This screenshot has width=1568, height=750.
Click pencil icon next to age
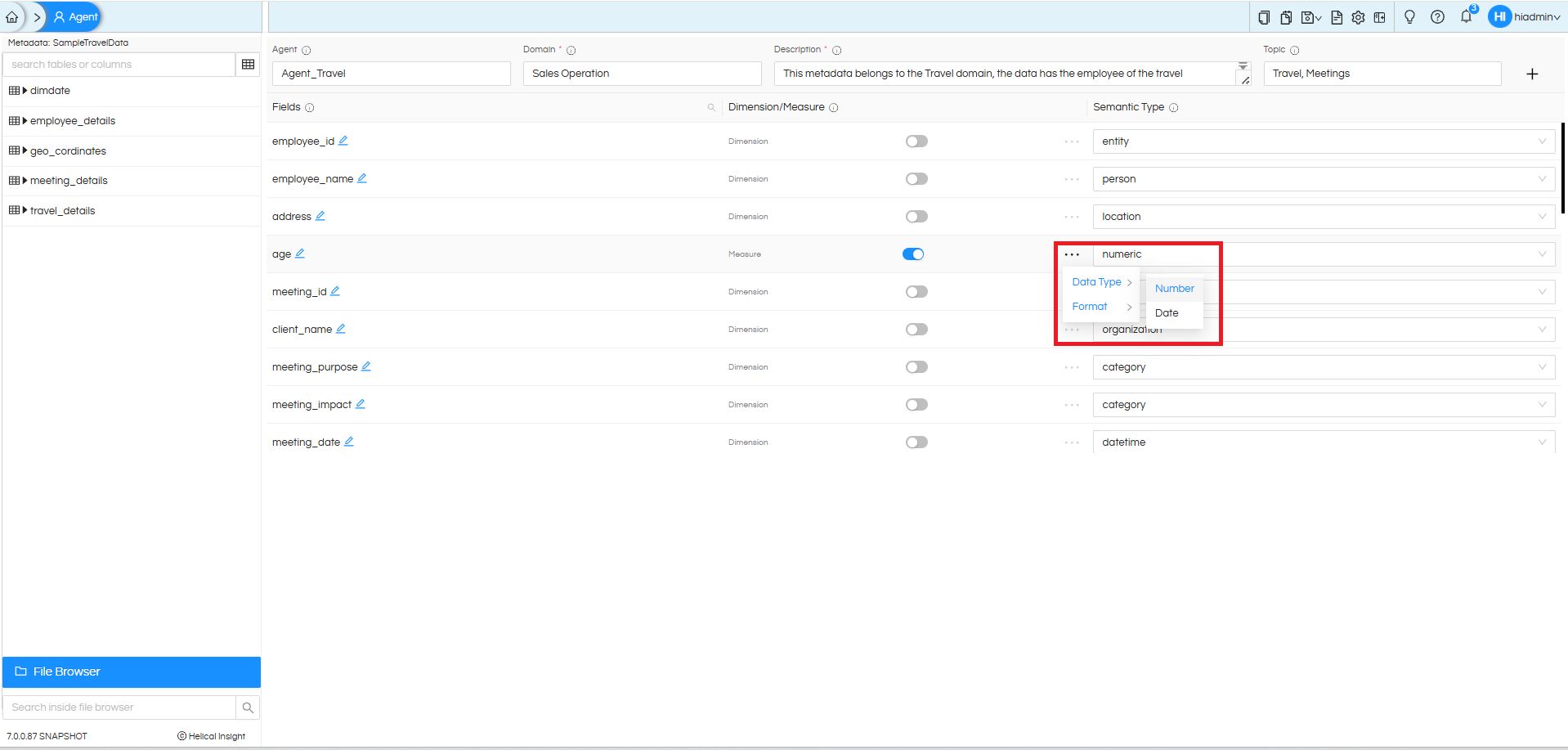[x=300, y=254]
